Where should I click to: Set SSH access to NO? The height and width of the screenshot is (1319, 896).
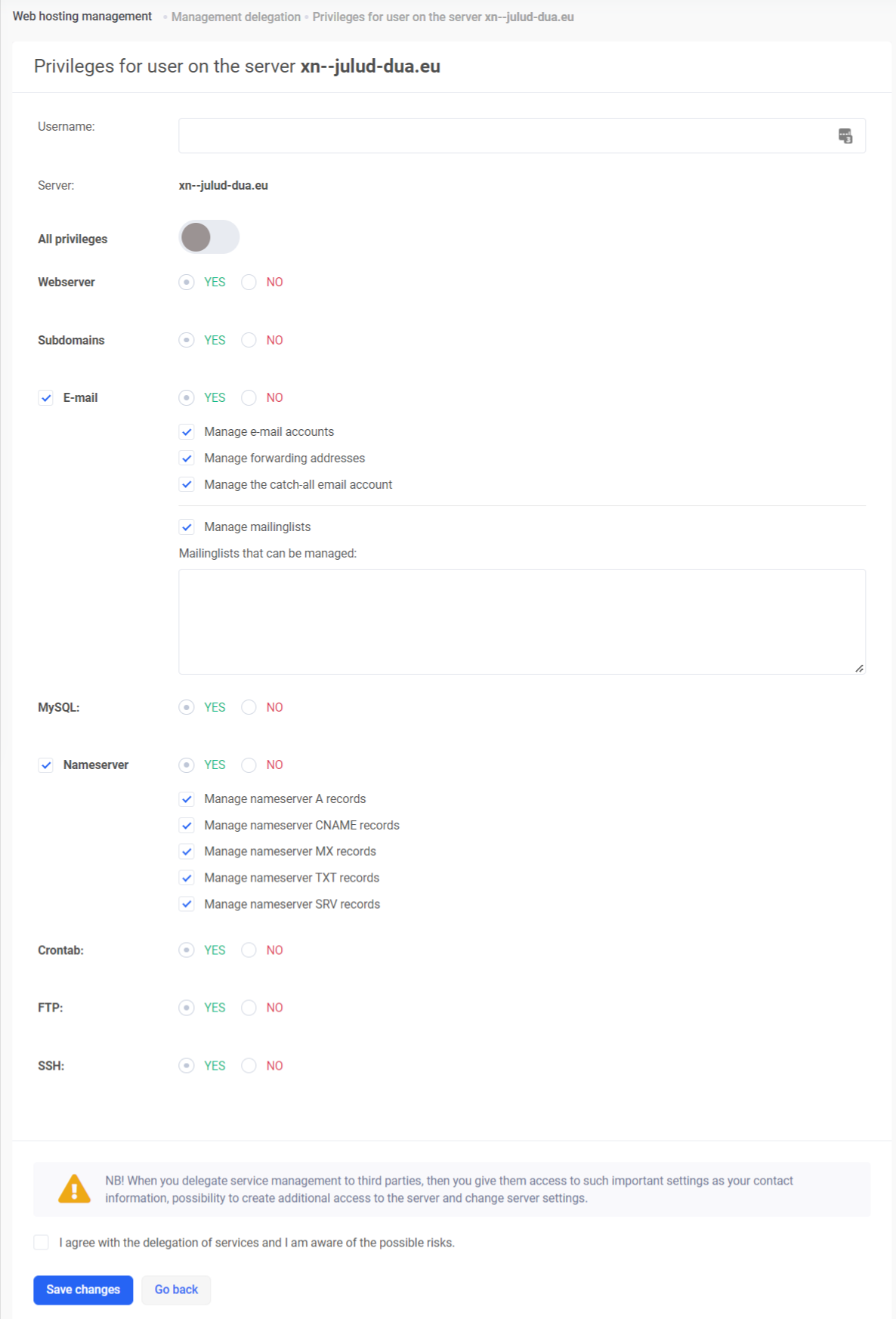click(249, 1066)
